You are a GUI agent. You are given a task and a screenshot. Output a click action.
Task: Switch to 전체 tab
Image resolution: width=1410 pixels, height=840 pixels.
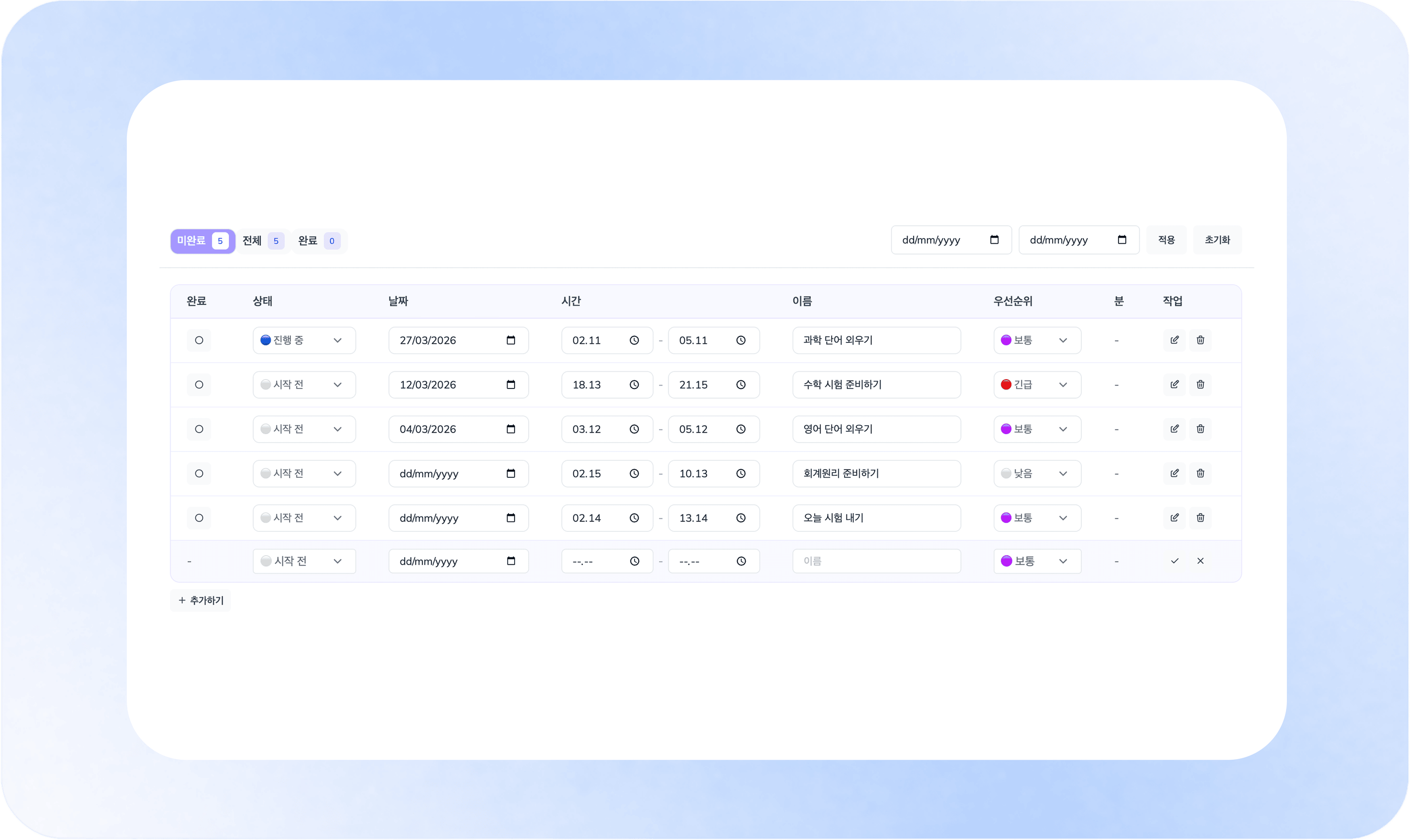[x=262, y=241]
